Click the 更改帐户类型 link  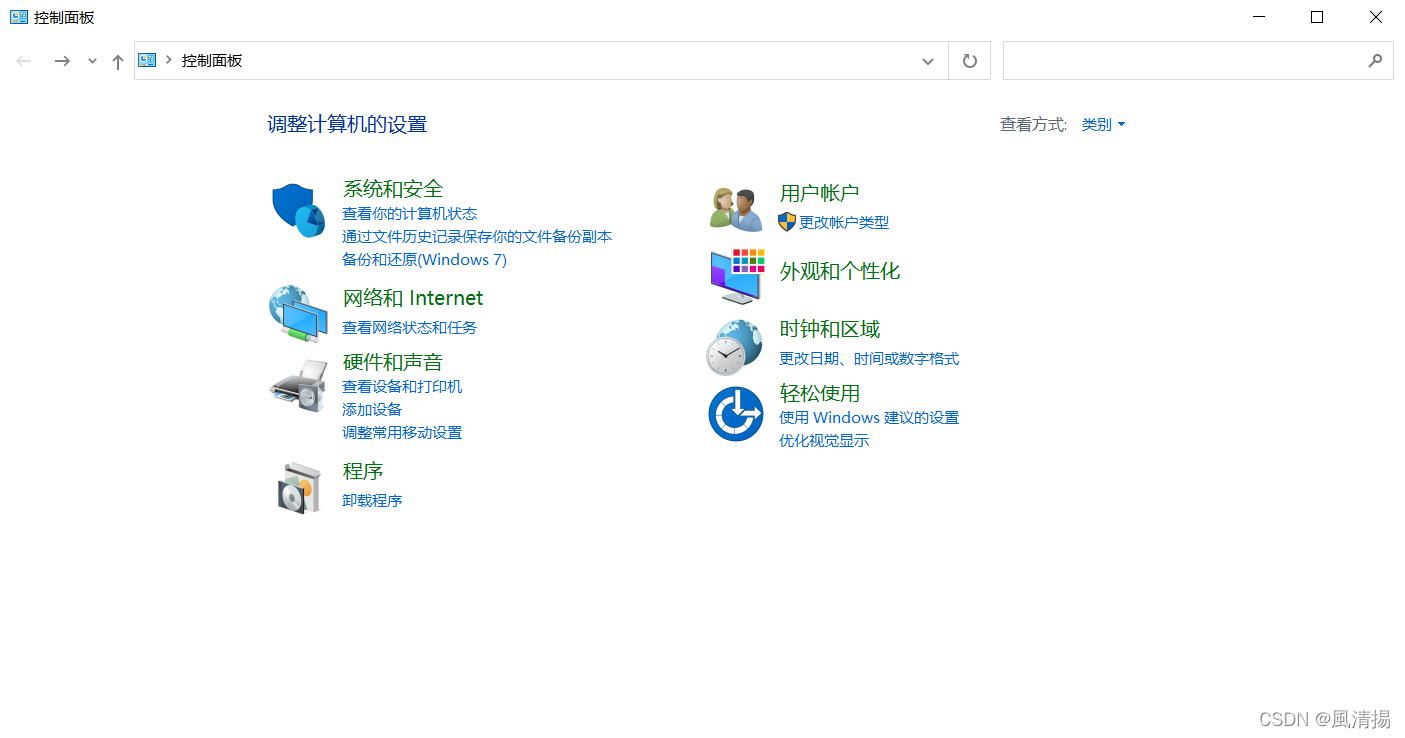point(844,223)
